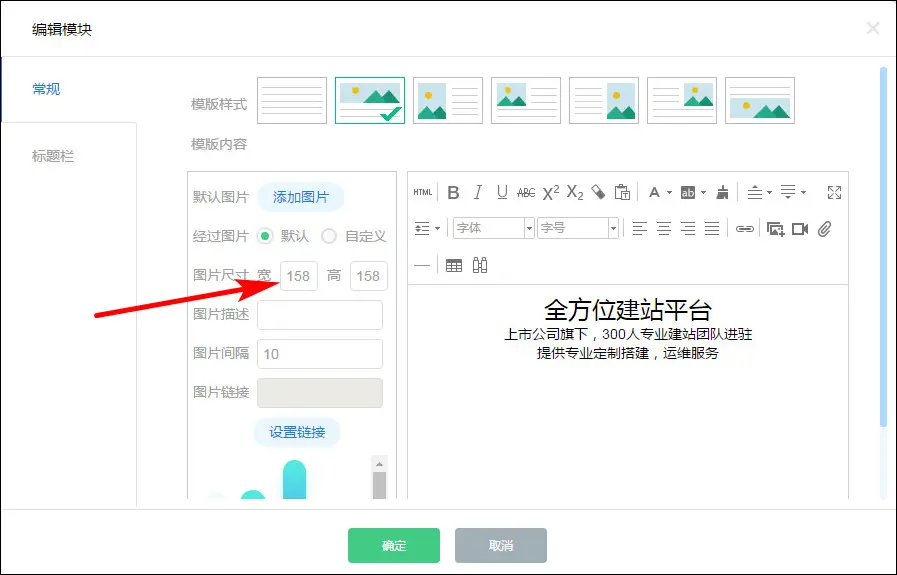Screen dimensions: 897x575
Task: Confirm with the 确定 button
Action: pos(394,546)
